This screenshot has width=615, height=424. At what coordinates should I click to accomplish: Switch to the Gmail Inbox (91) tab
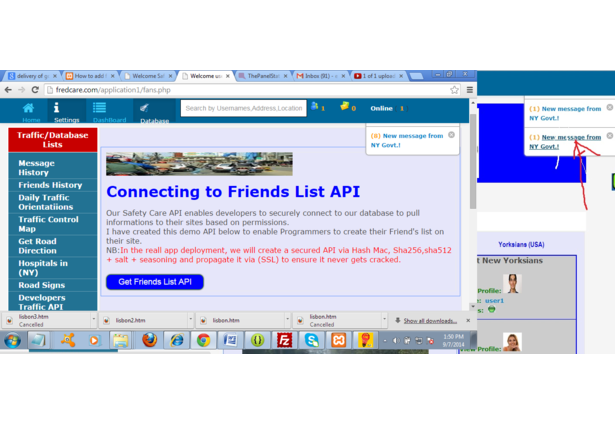click(320, 76)
